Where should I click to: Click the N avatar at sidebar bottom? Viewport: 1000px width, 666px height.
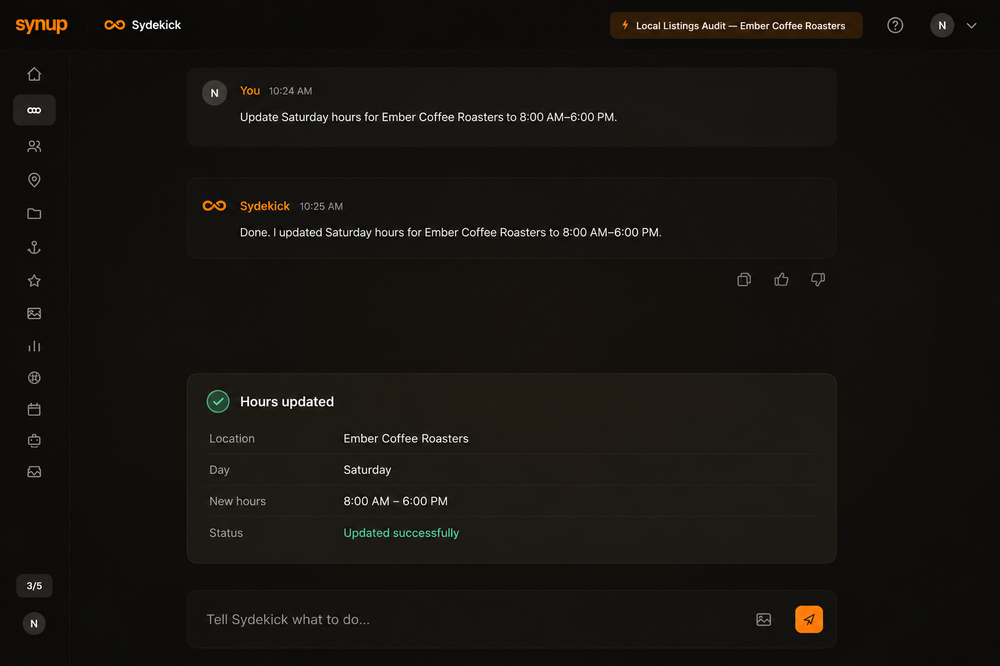[x=34, y=623]
